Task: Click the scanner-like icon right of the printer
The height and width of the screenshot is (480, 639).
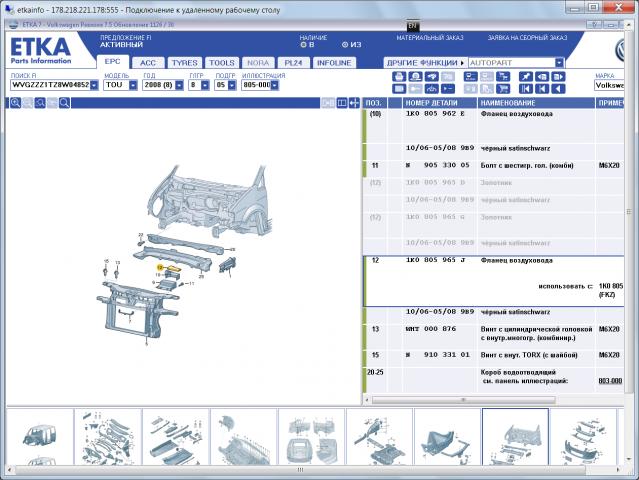Action: click(x=415, y=76)
